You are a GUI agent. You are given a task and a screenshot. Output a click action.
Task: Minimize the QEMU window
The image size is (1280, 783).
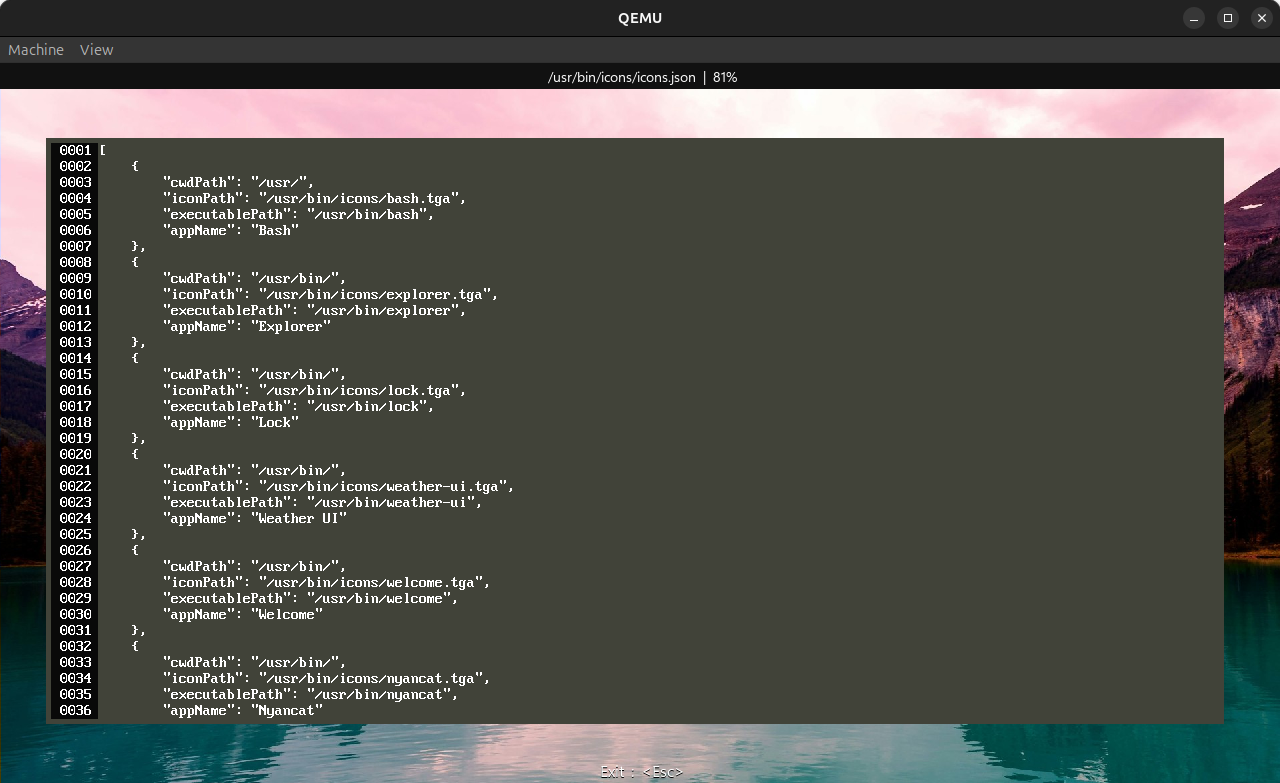pyautogui.click(x=1194, y=18)
